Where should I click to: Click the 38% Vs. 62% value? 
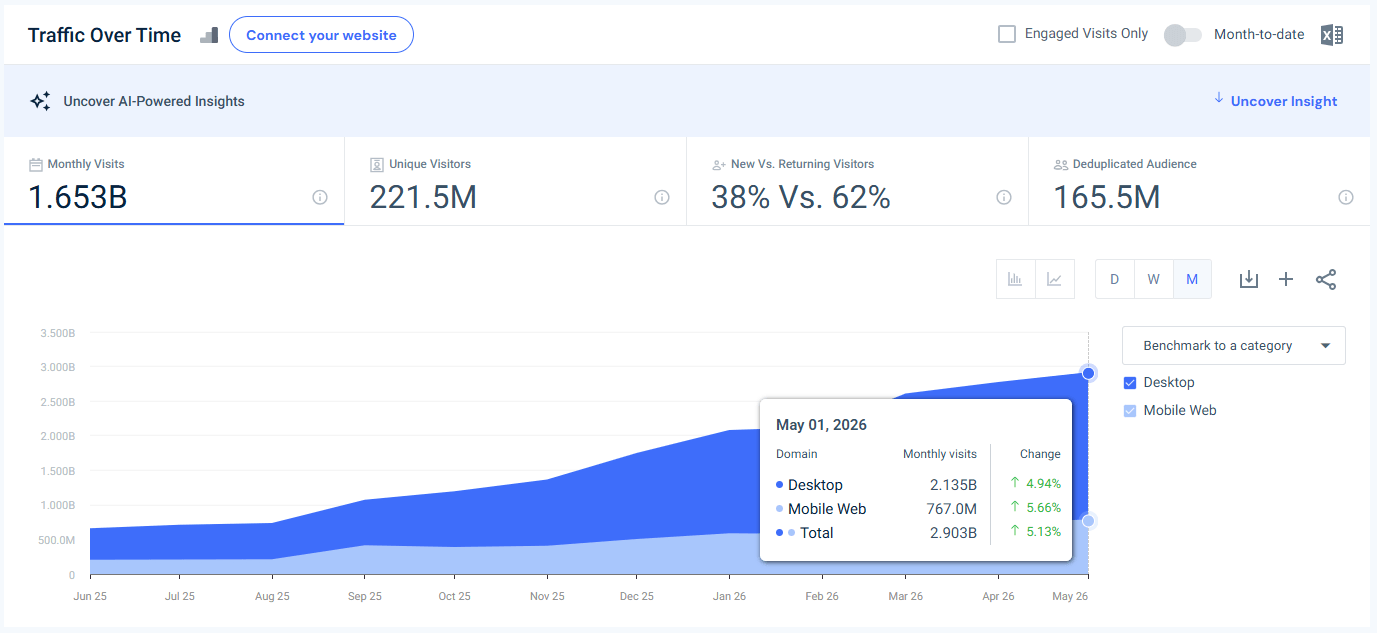click(801, 198)
